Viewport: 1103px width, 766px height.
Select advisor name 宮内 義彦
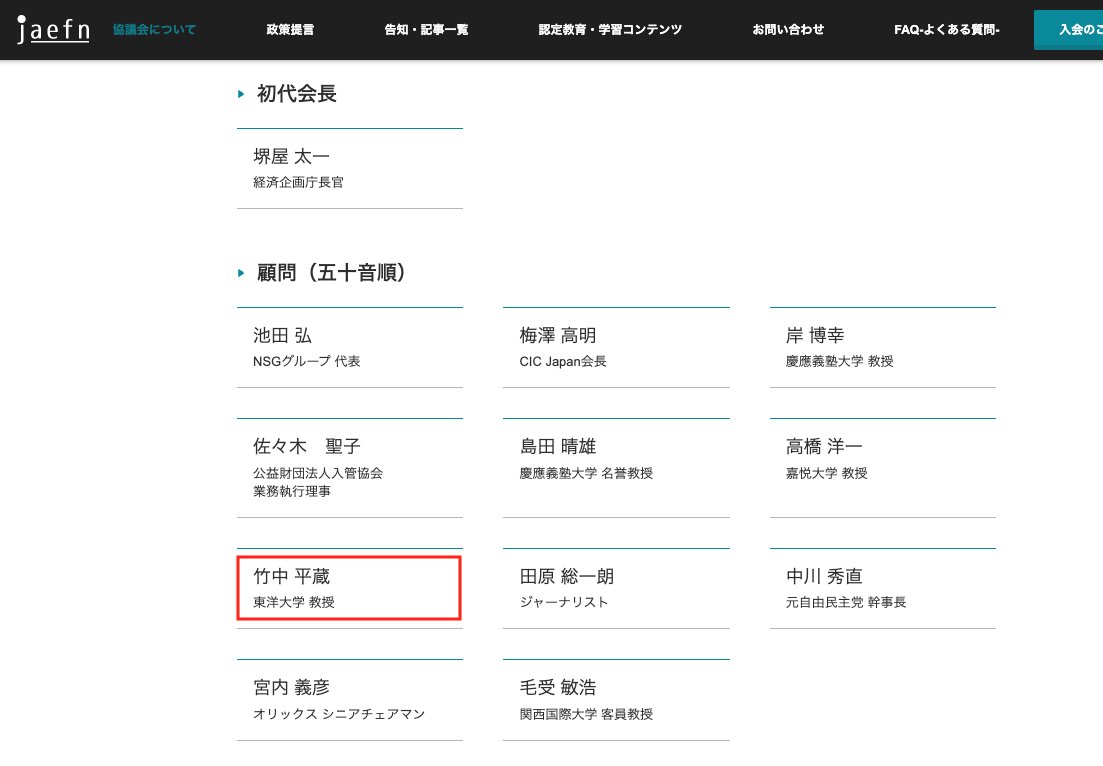[291, 687]
